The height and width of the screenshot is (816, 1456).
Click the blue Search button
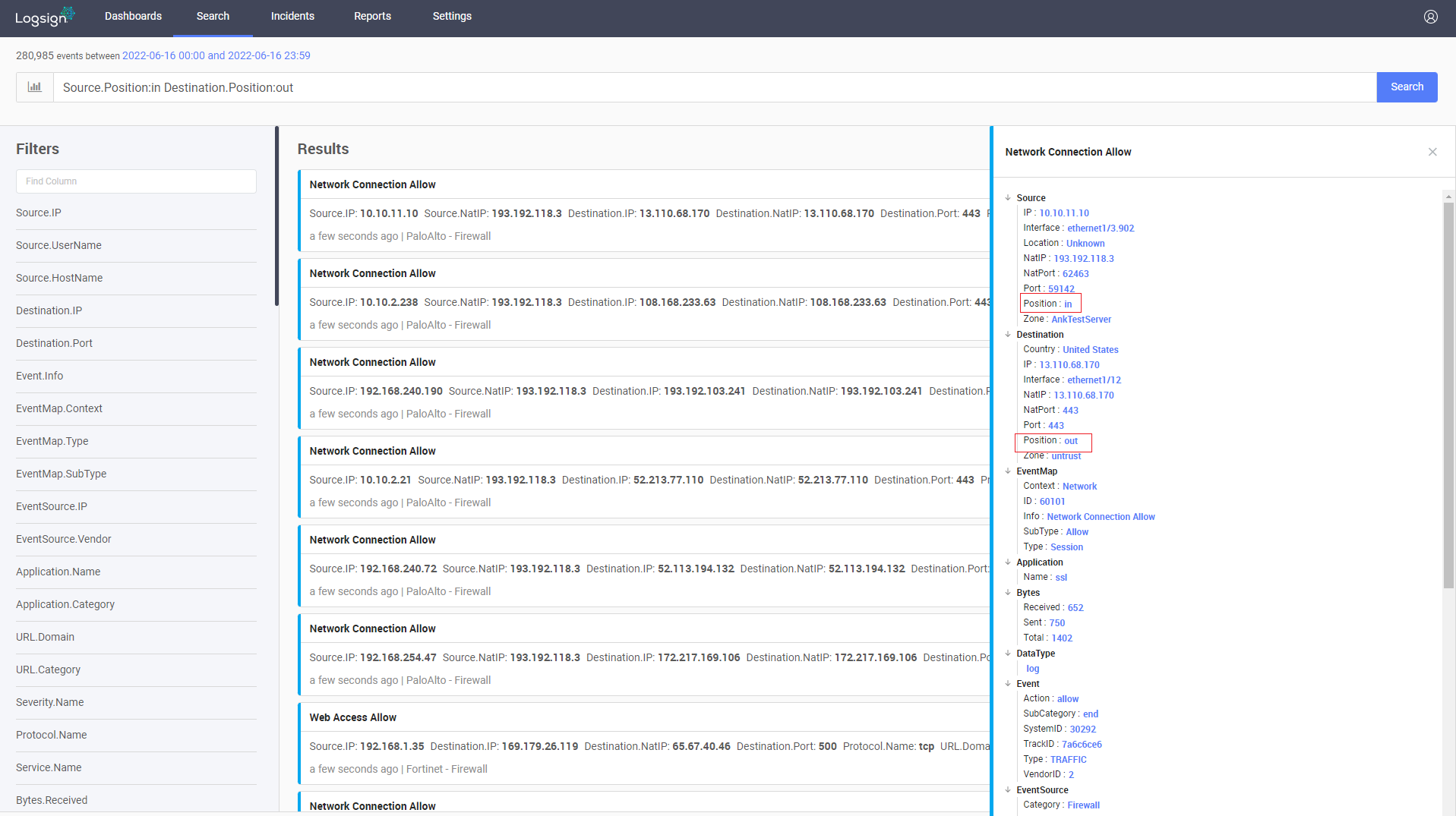[x=1407, y=87]
